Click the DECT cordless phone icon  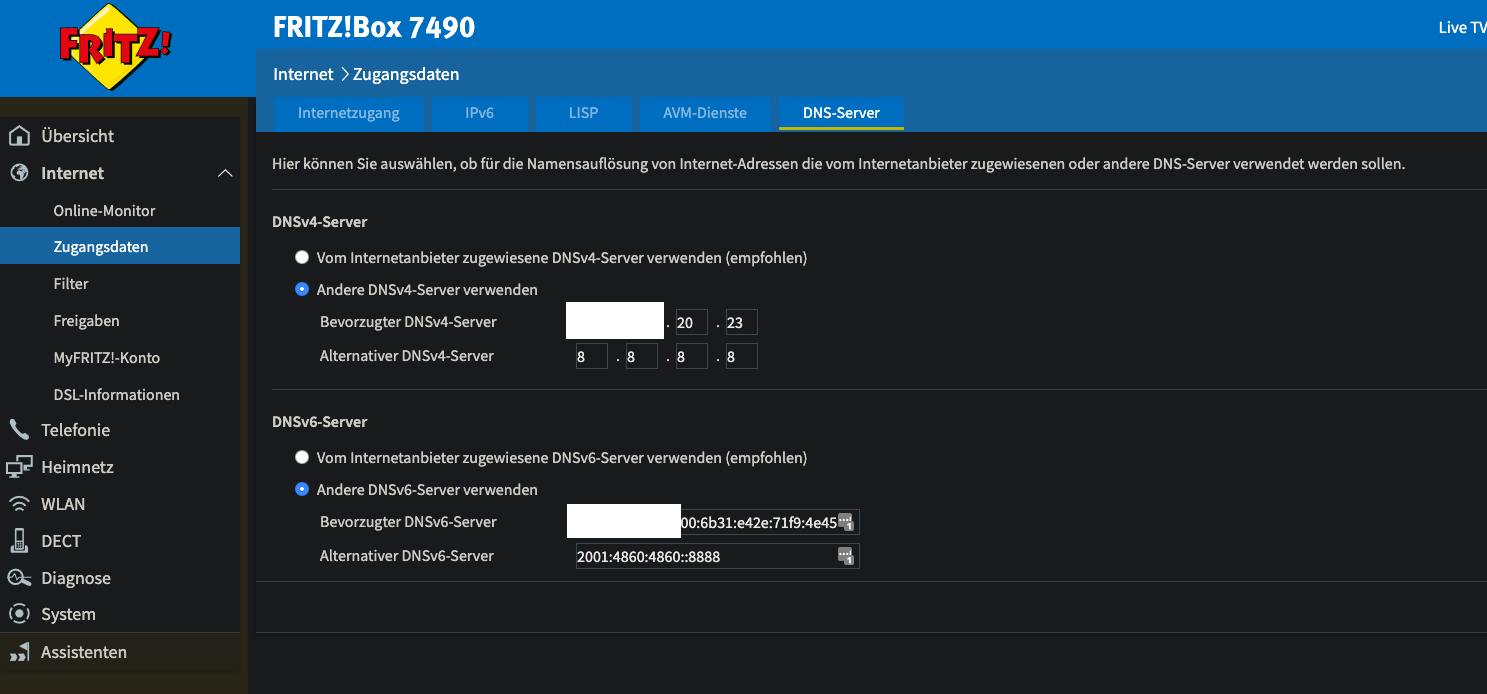point(19,541)
